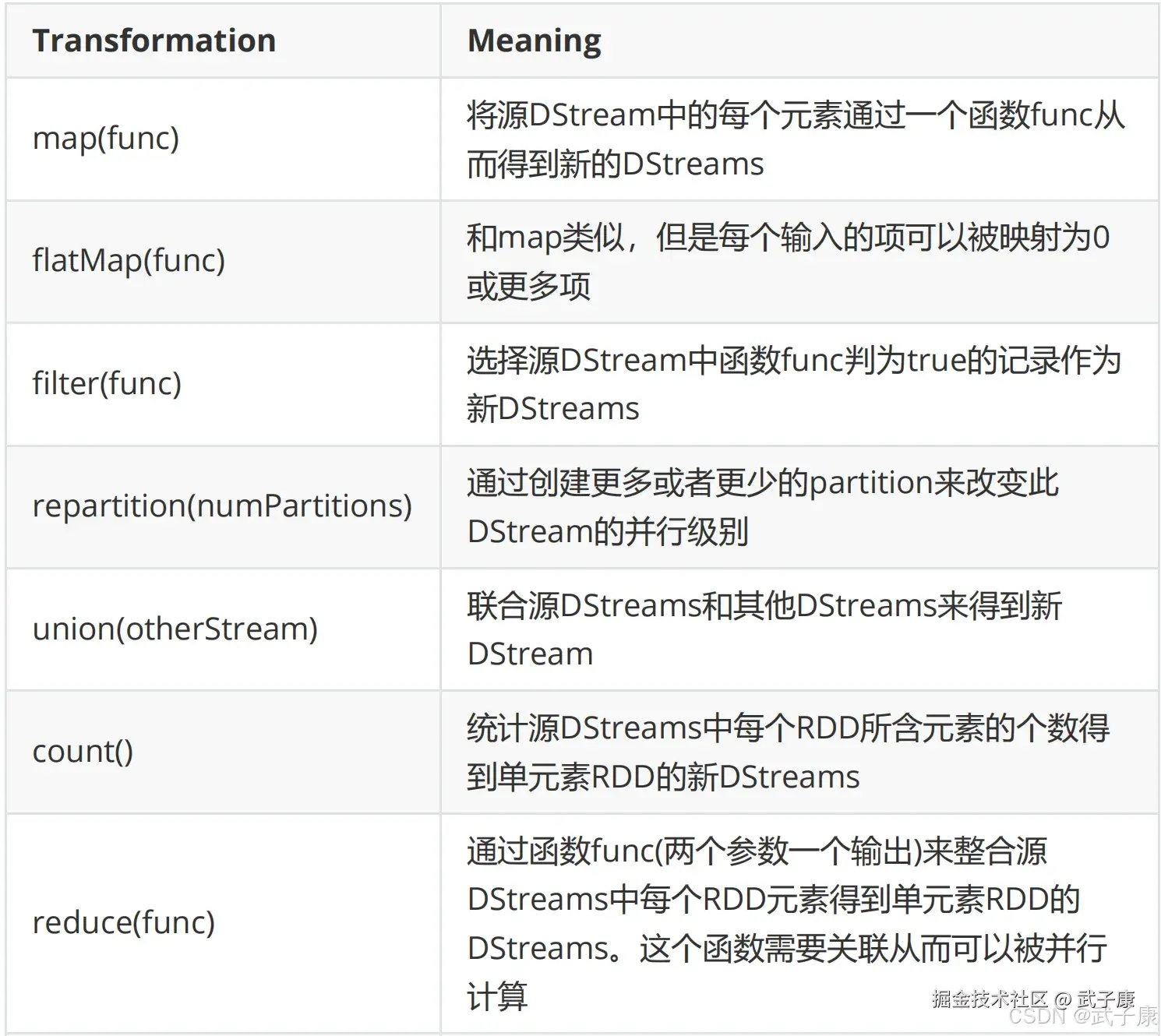Viewport: 1161px width, 1036px height.
Task: Click the 掘金技术社区 watermark text
Action: [x=990, y=999]
